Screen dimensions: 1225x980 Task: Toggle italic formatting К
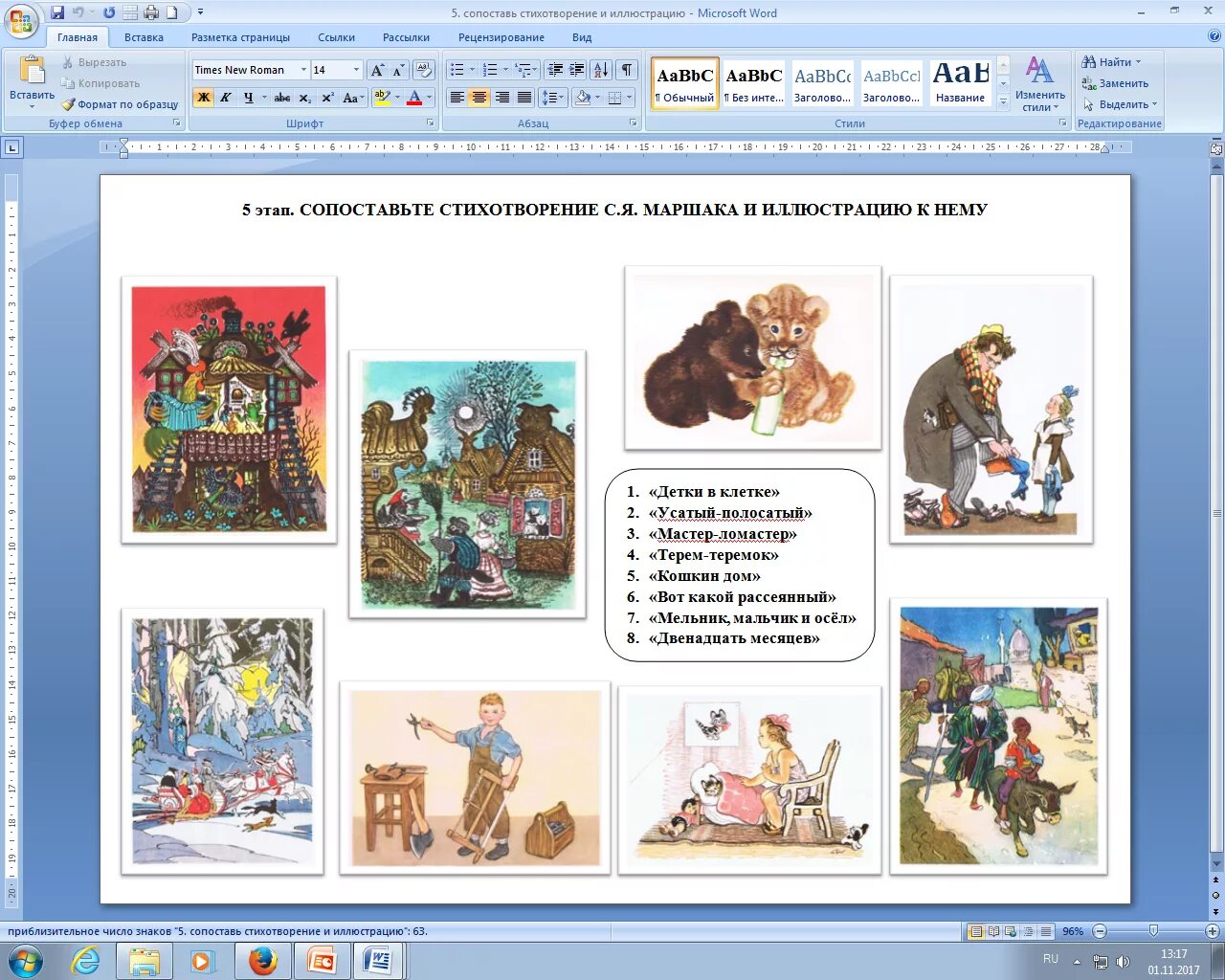pos(226,98)
